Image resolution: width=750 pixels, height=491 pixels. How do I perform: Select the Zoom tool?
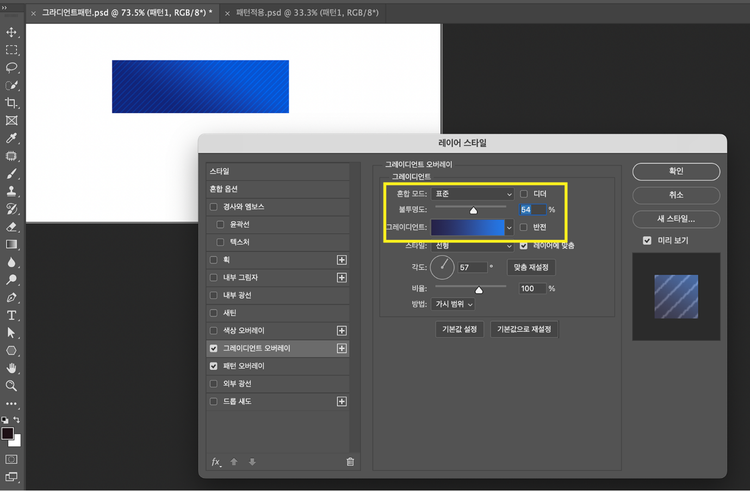click(x=11, y=386)
